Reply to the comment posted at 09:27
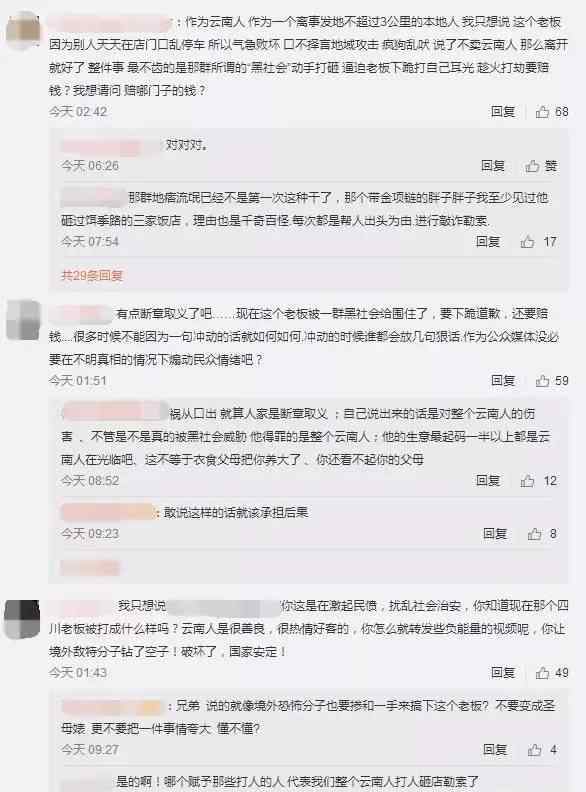The width and height of the screenshot is (586, 792). 495,750
